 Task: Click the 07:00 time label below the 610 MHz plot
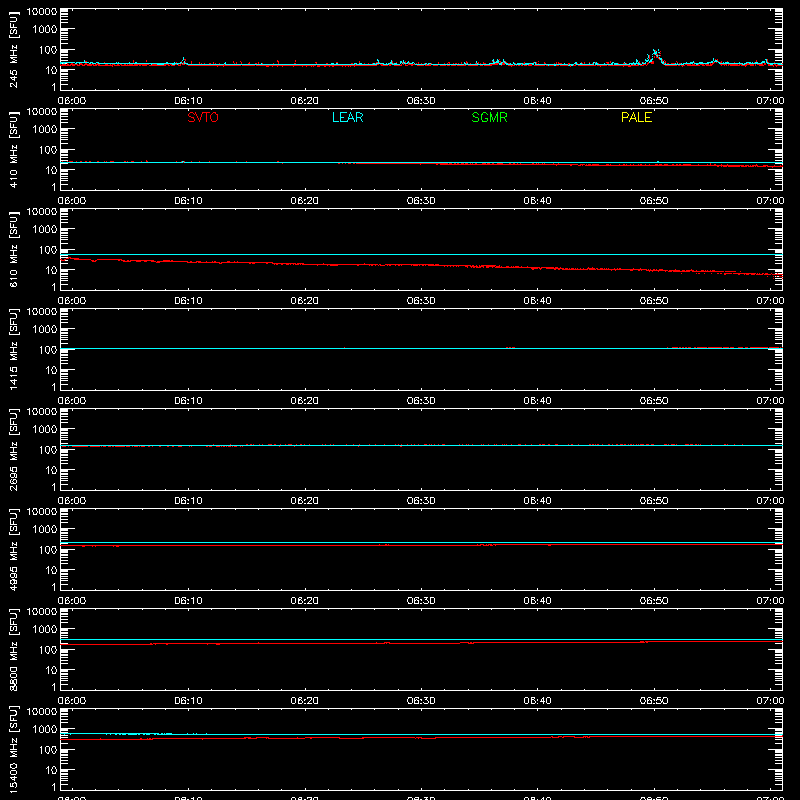pos(770,301)
